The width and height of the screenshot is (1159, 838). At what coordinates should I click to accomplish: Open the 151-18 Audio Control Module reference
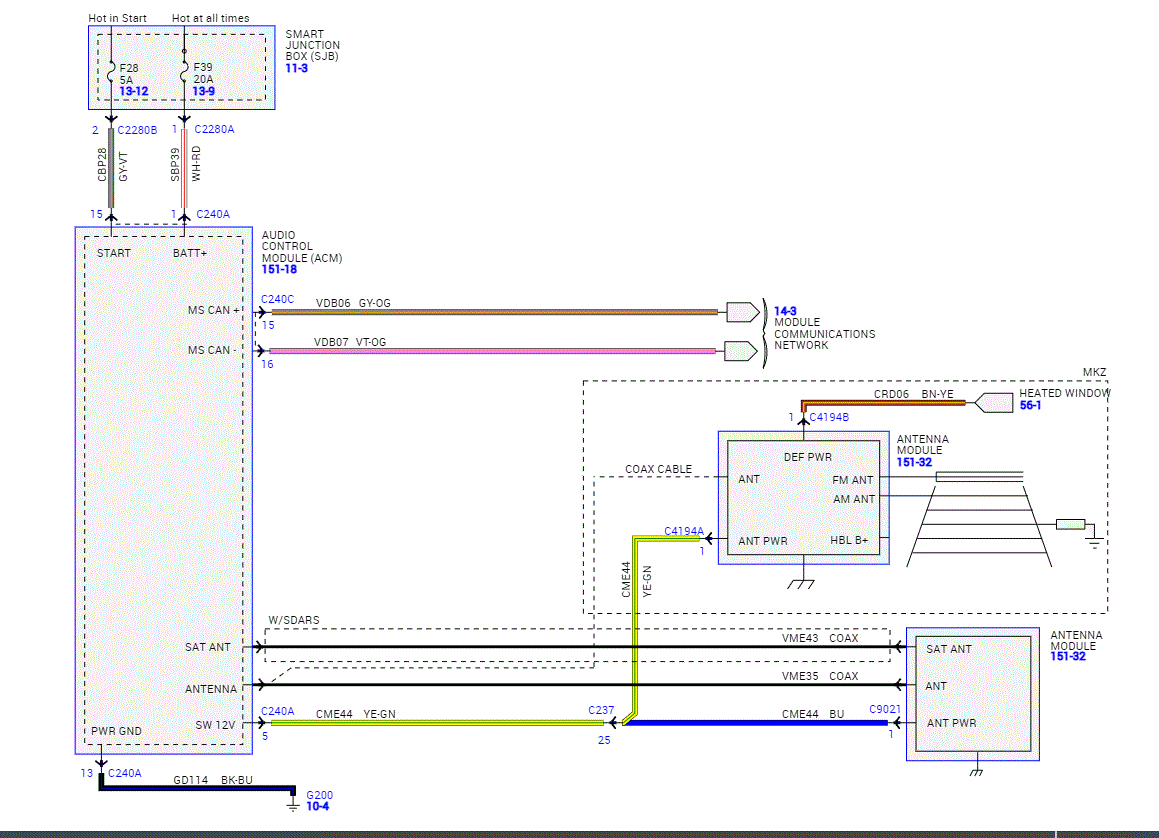(x=279, y=269)
